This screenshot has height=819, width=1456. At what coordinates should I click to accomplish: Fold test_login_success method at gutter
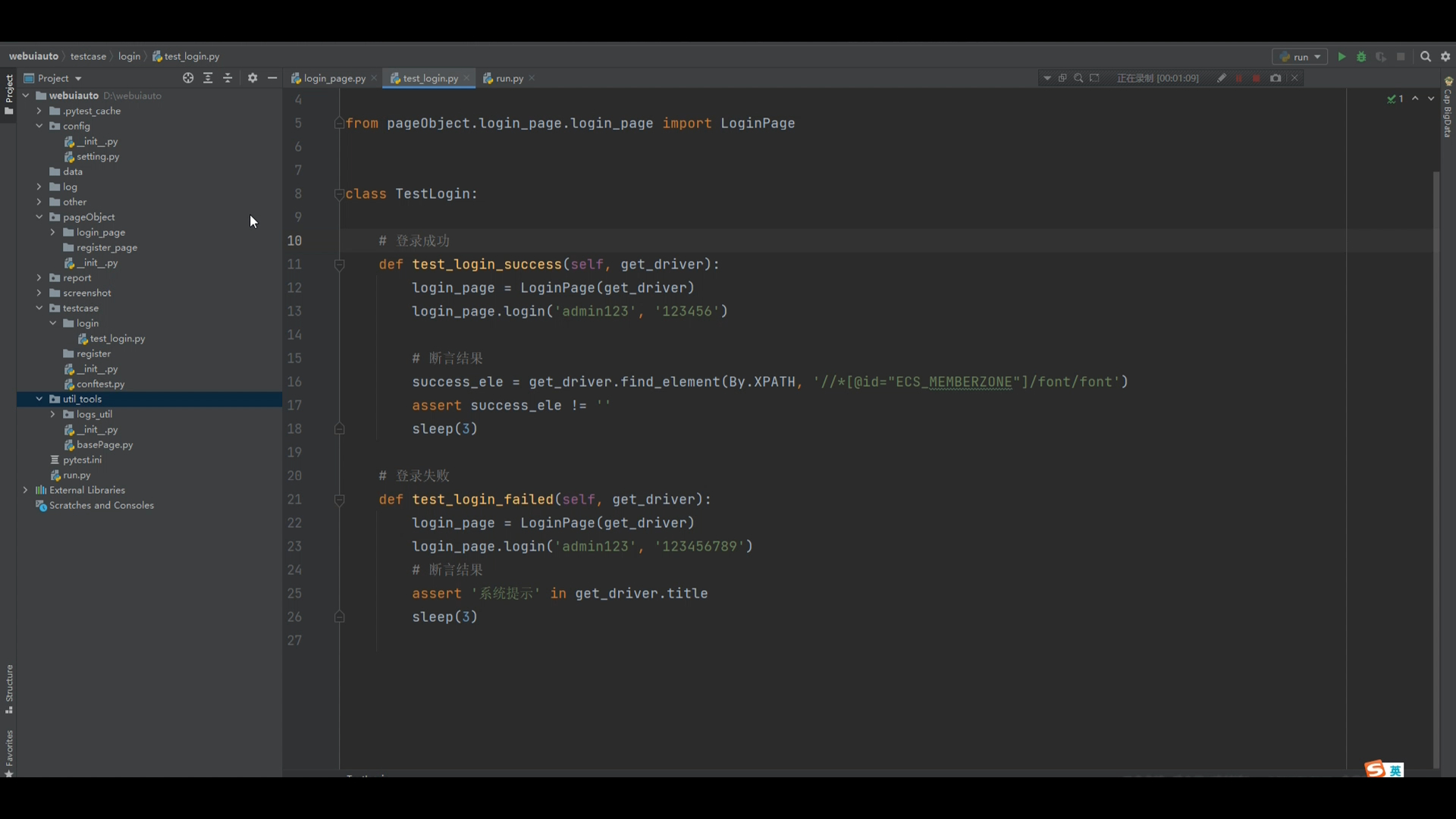340,265
